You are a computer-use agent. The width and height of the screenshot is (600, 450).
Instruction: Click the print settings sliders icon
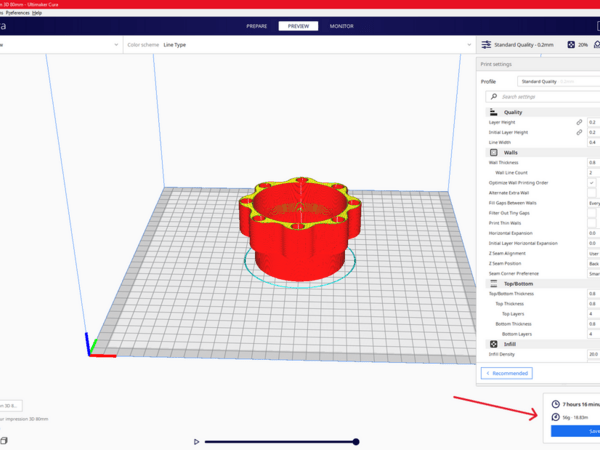point(486,45)
